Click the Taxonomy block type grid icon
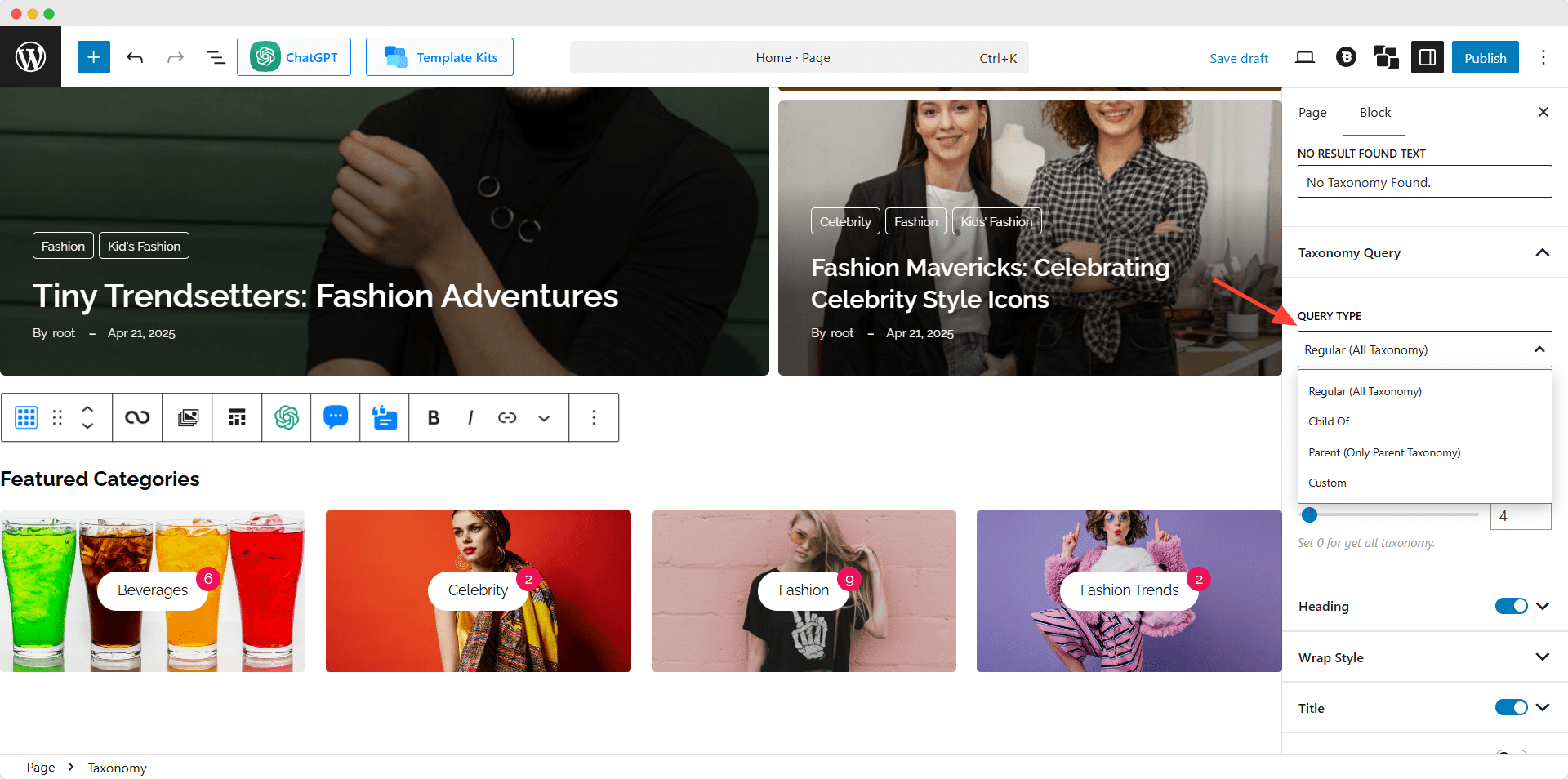This screenshot has height=779, width=1568. point(26,417)
